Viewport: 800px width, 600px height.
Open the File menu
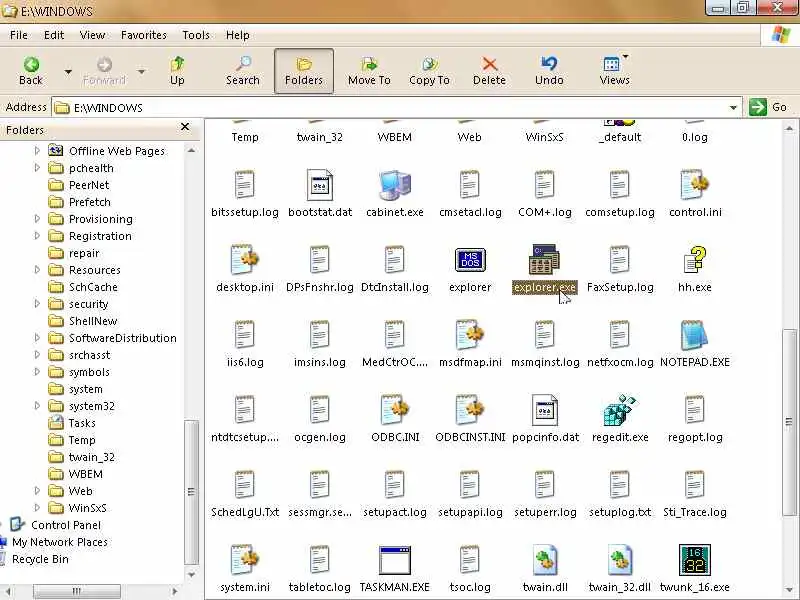(19, 35)
